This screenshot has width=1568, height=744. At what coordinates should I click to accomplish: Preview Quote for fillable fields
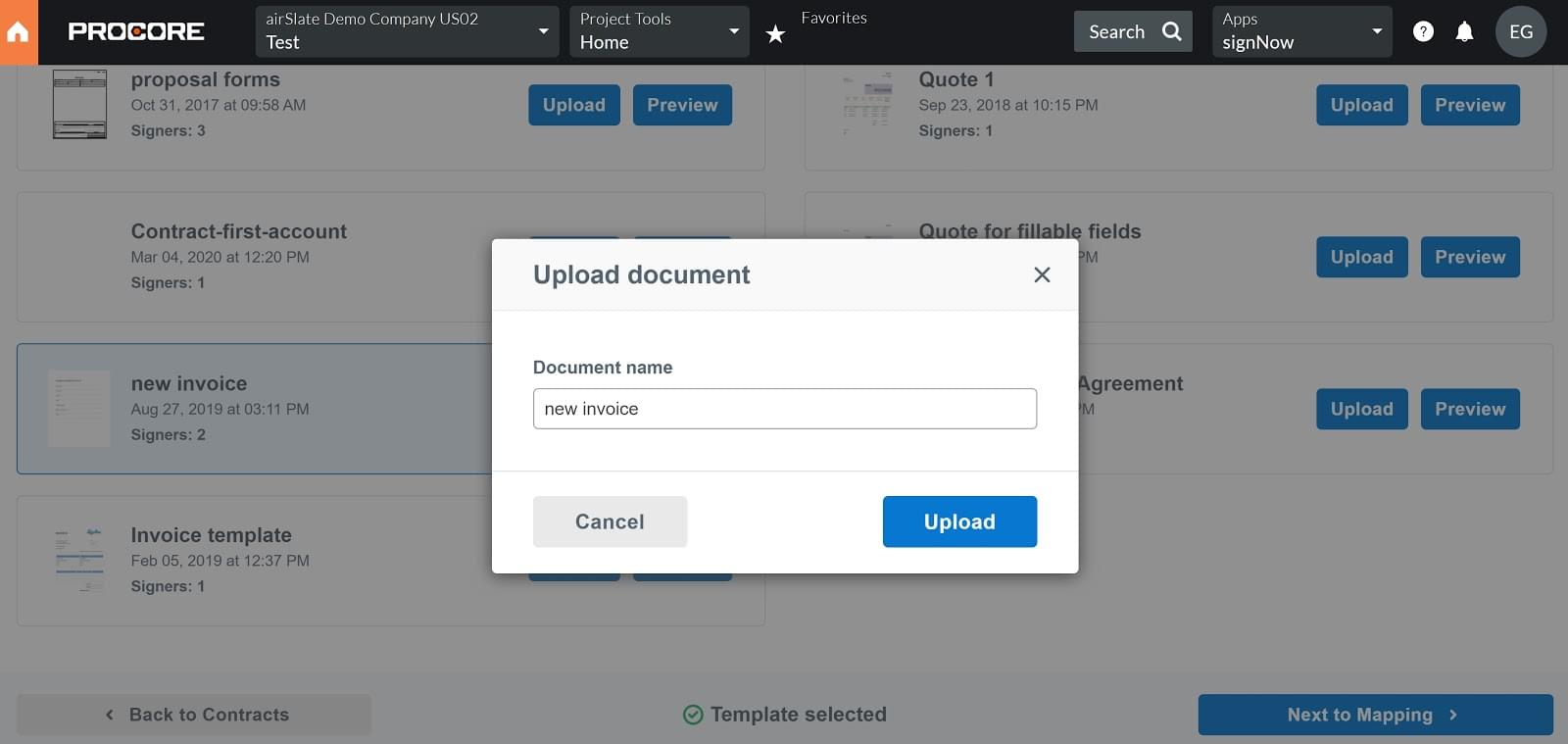[x=1470, y=257]
